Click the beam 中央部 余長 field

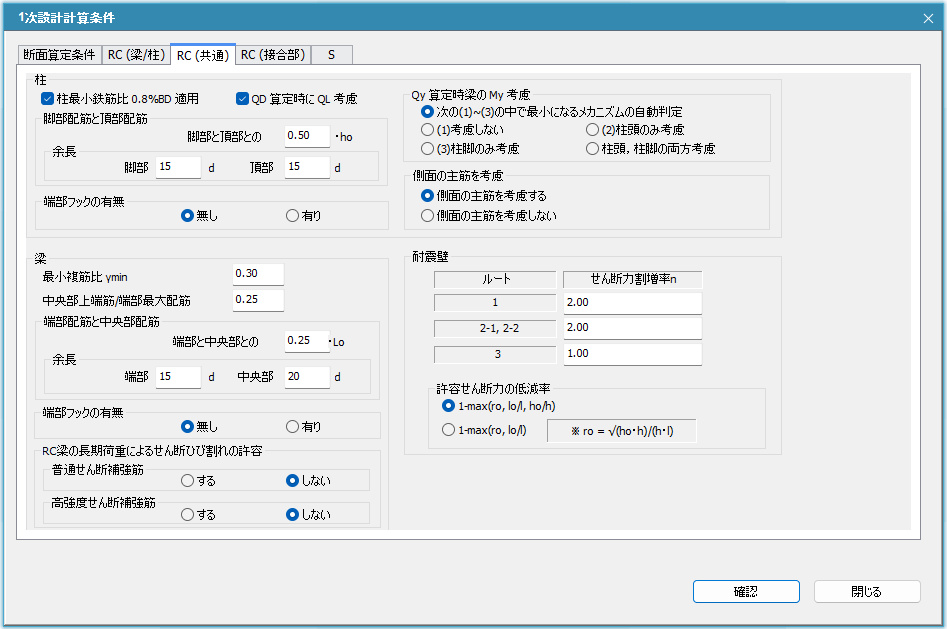(307, 377)
